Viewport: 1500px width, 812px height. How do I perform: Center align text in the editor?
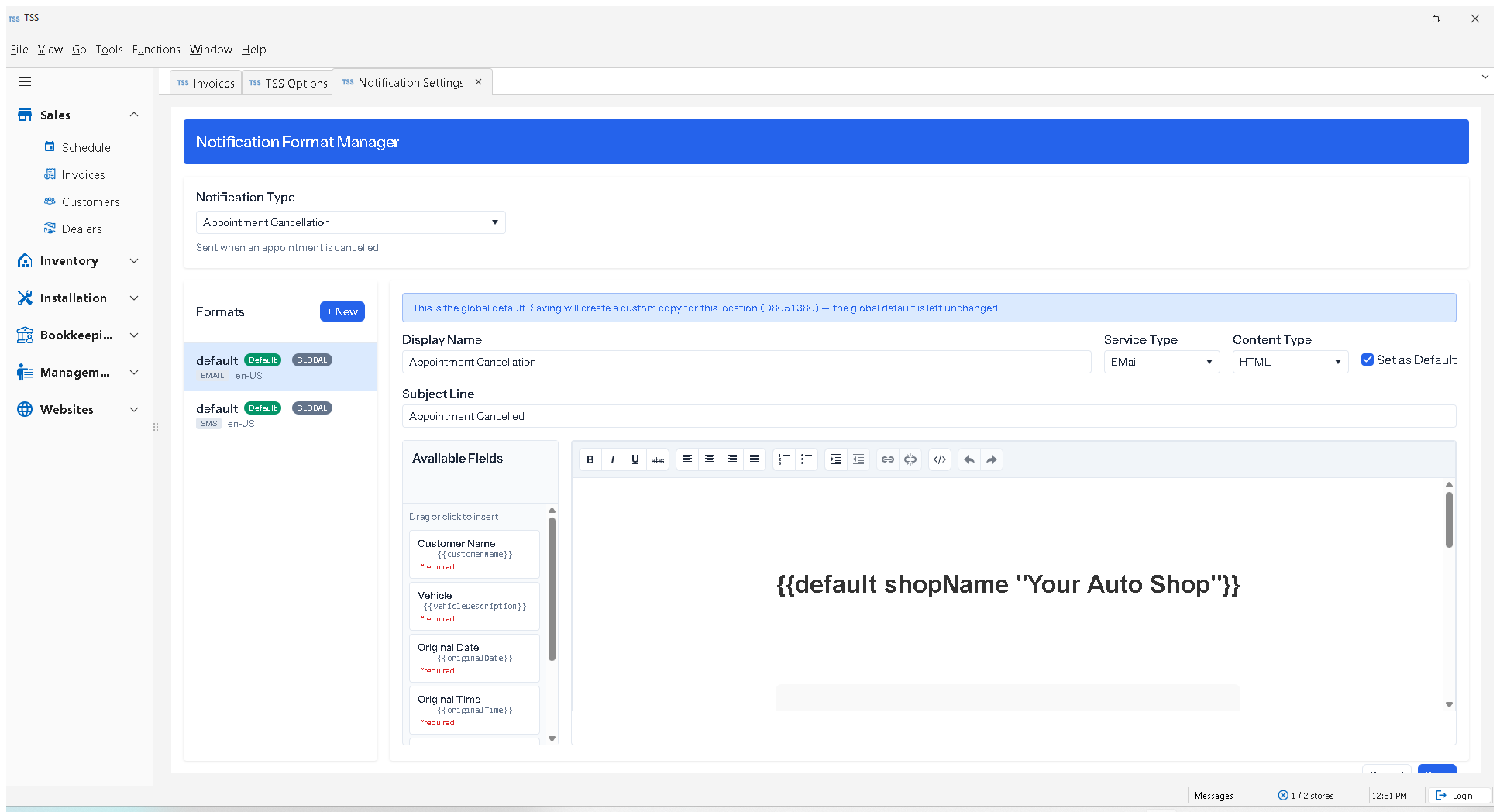tap(709, 459)
